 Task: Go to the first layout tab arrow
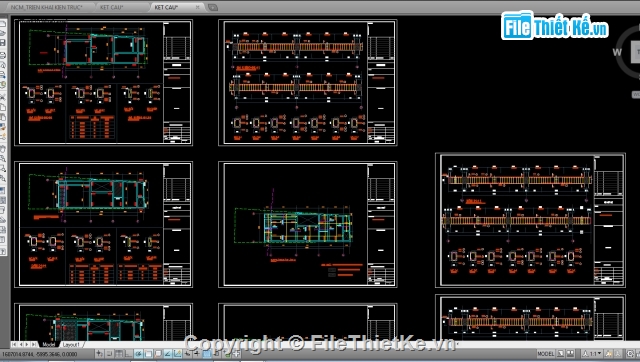(x=15, y=344)
